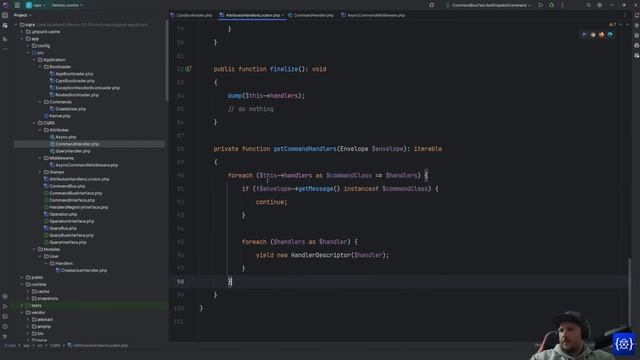
Task: Open the Version control dropdown
Action: click(x=67, y=5)
